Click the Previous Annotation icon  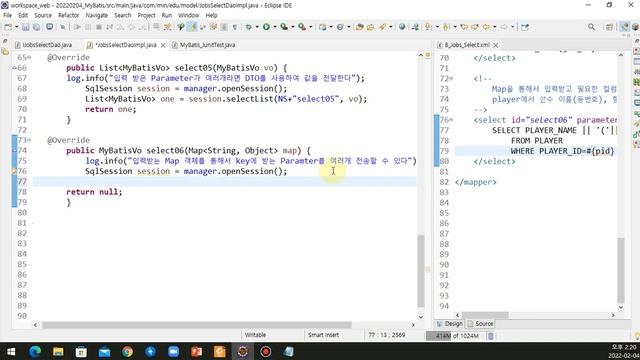pyautogui.click(x=446, y=27)
